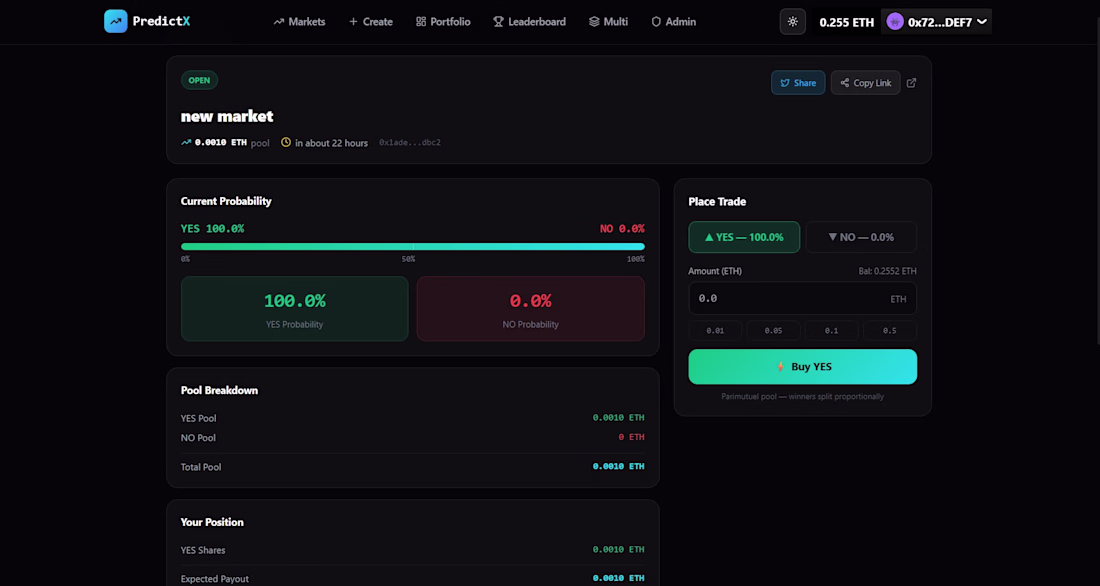This screenshot has height=586, width=1100.
Task: Set the amount with the 0.05 preset
Action: click(x=773, y=331)
